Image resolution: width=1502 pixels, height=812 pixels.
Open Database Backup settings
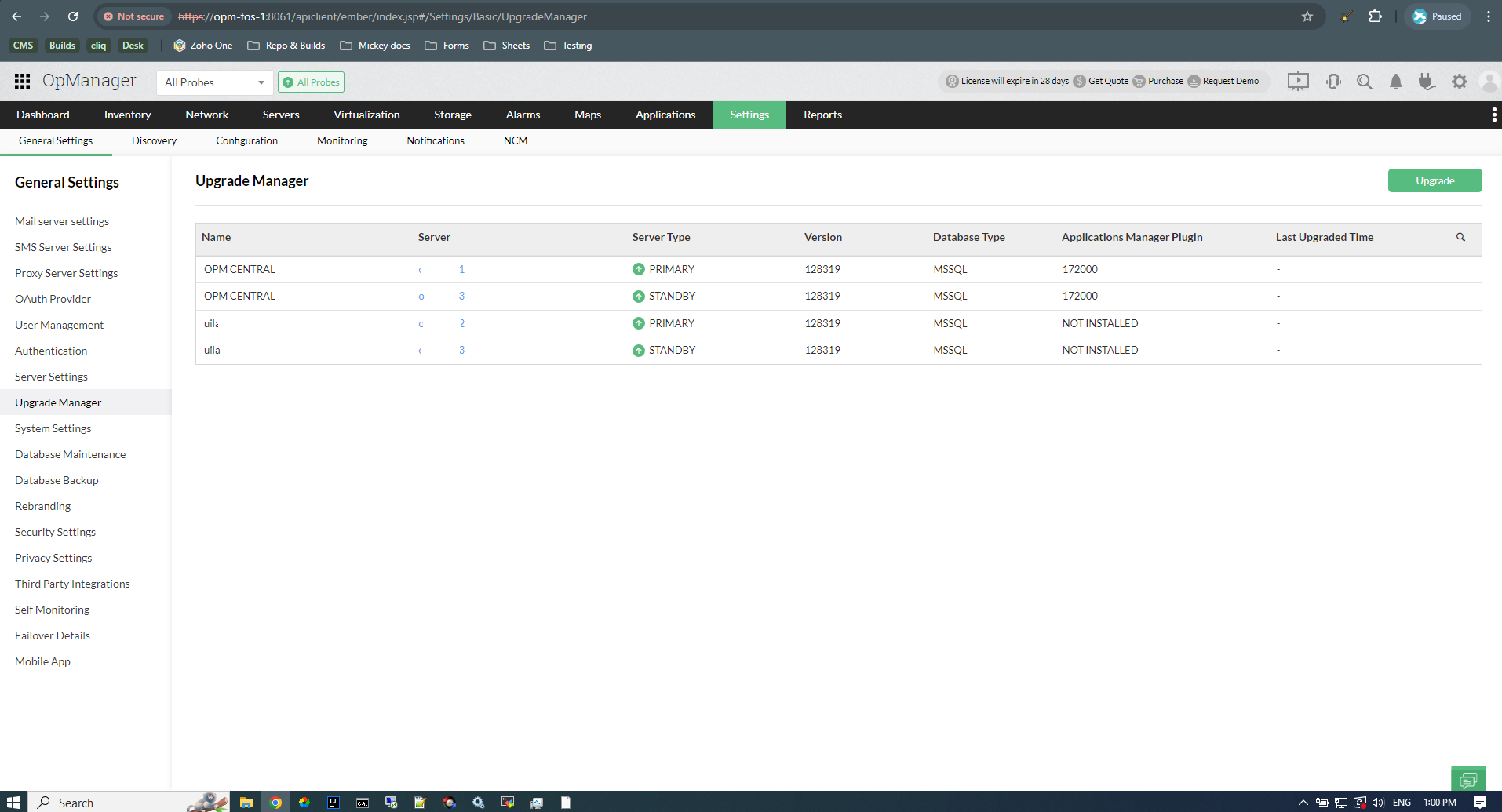point(57,480)
